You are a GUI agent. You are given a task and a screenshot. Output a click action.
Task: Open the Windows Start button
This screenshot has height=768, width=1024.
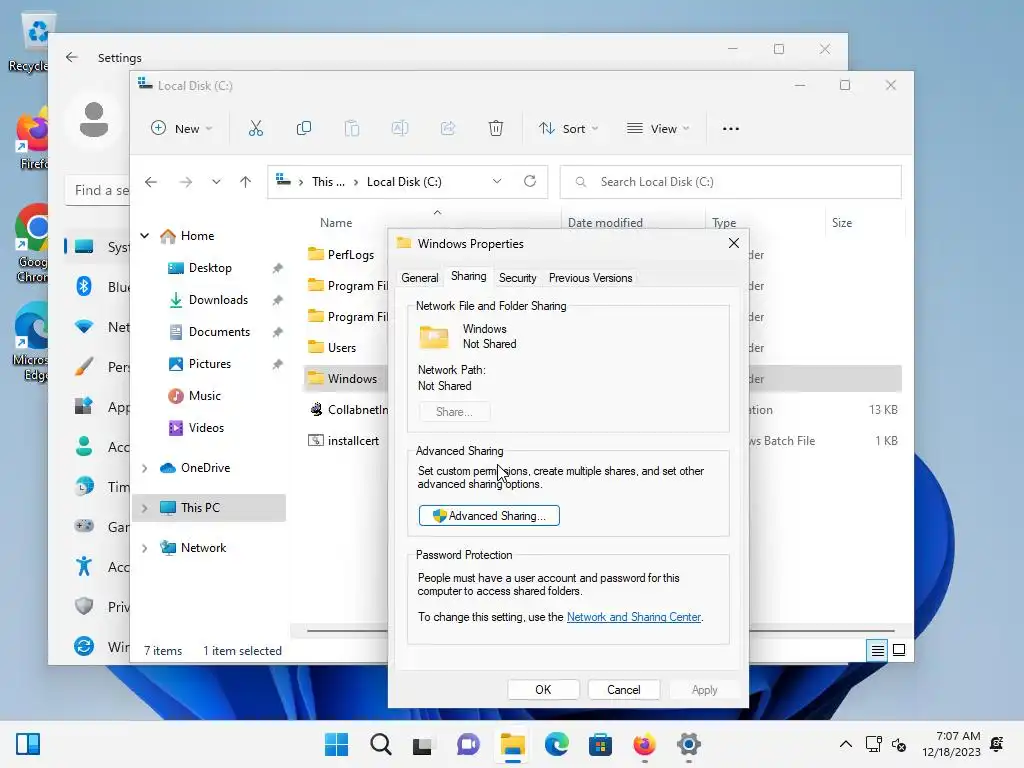(x=336, y=744)
